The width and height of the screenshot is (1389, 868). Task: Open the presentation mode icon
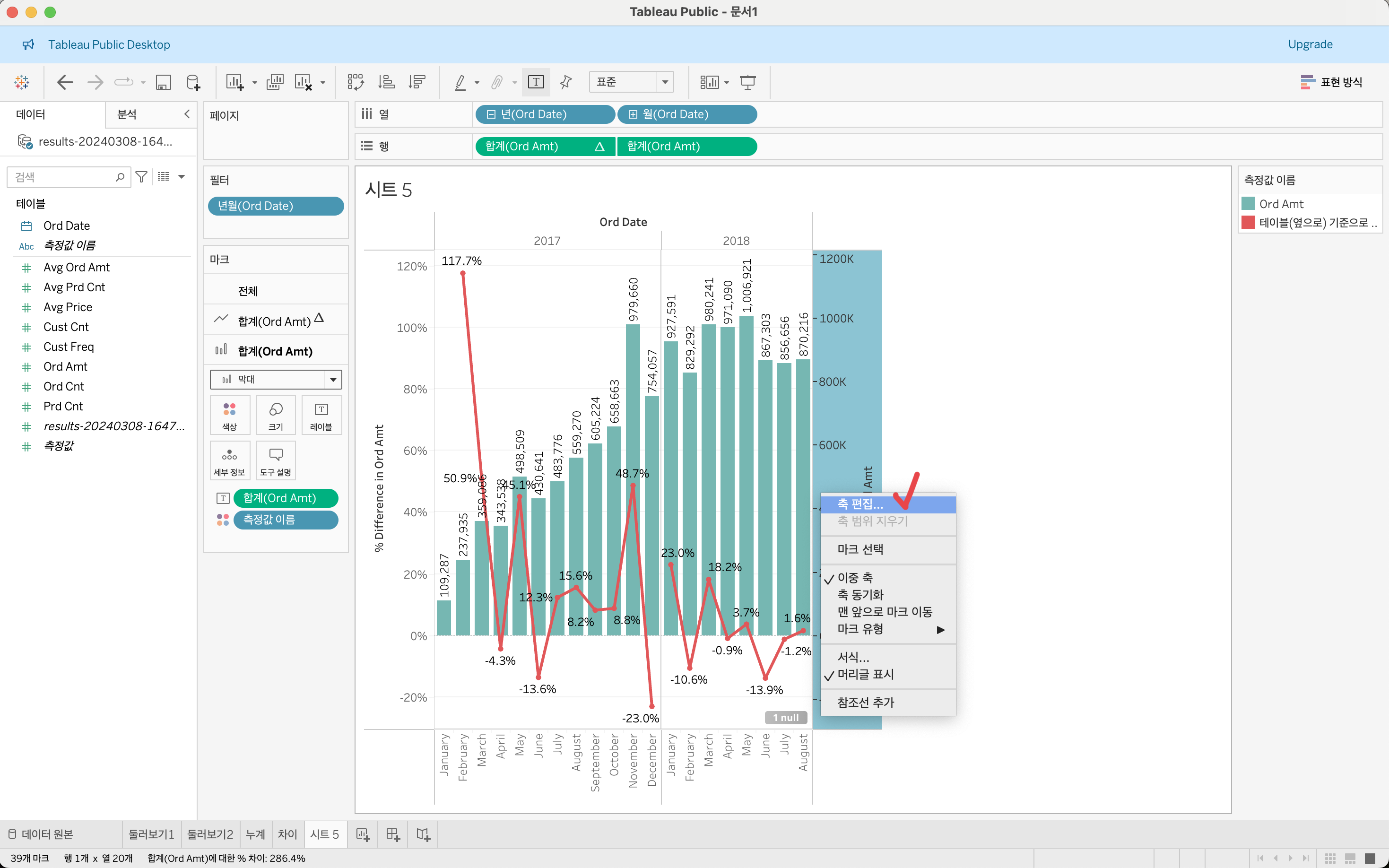(747, 82)
